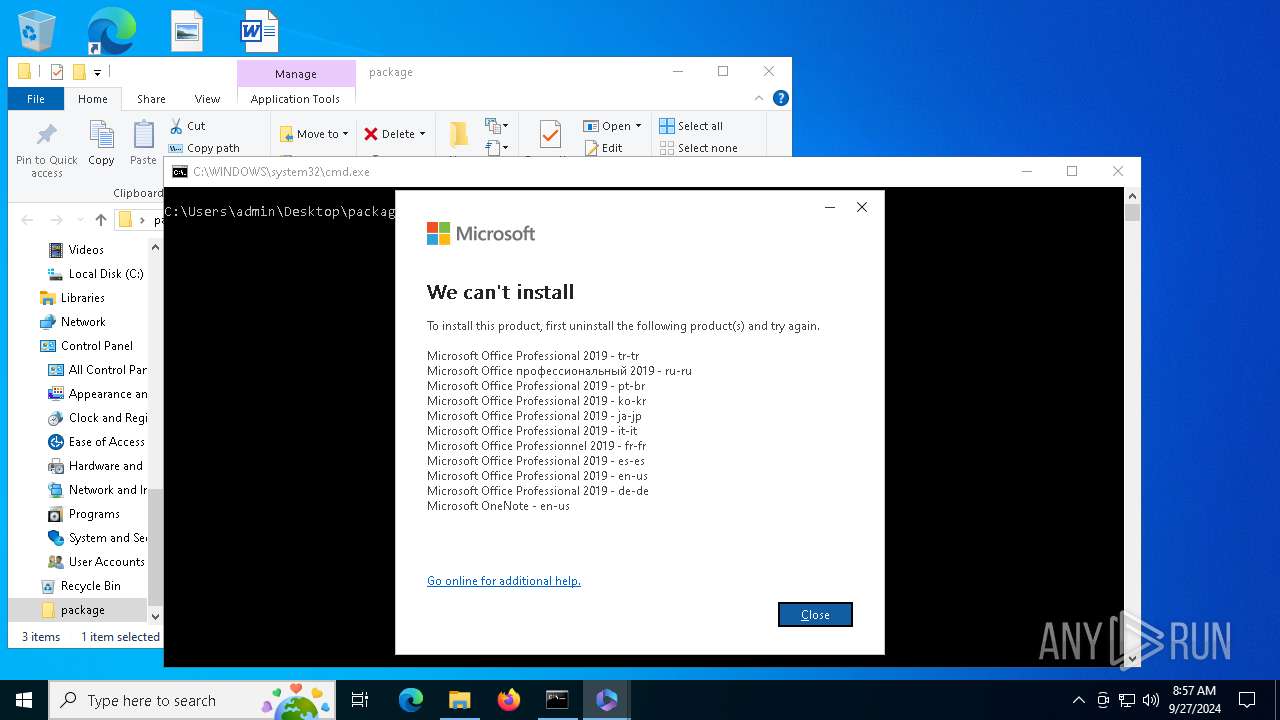Open the Application Tools tab
The height and width of the screenshot is (720, 1280).
click(x=295, y=99)
